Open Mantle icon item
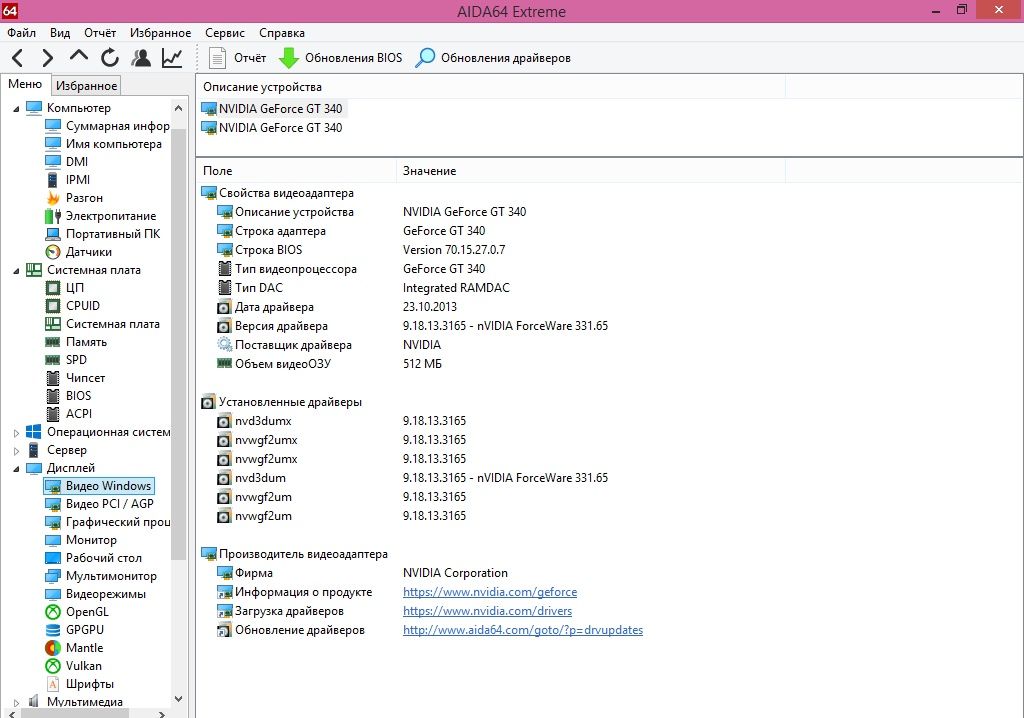 (53, 648)
